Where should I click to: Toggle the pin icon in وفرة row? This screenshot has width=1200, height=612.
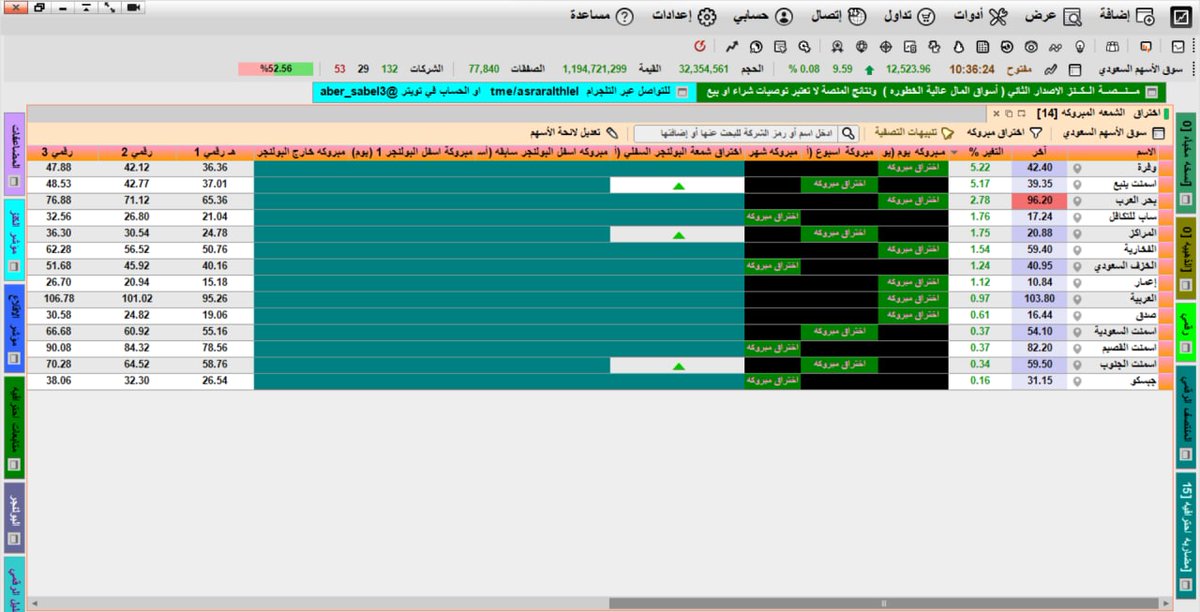1077,168
